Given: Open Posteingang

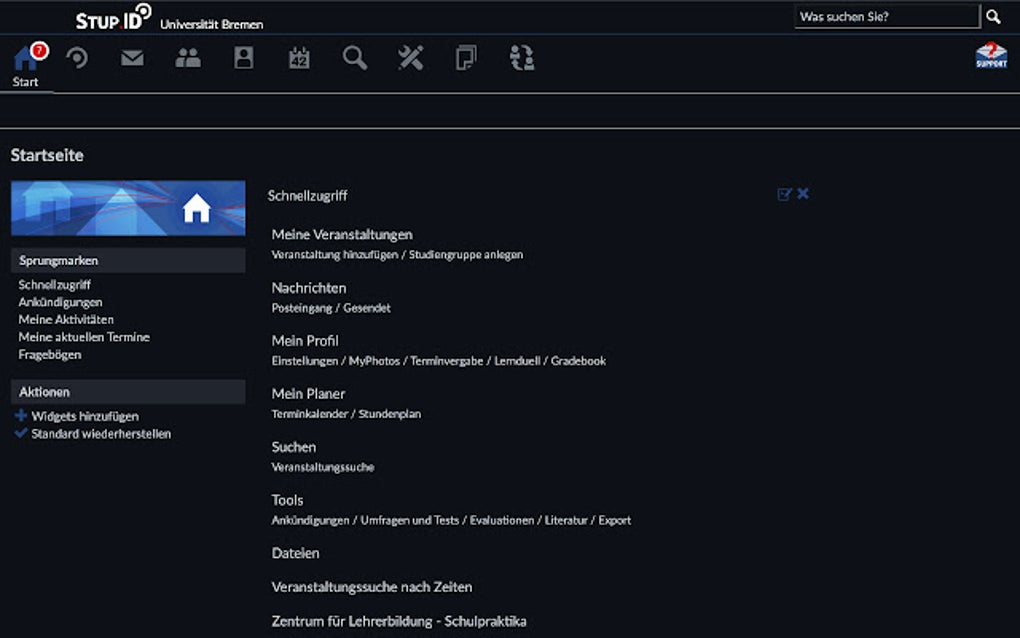Looking at the screenshot, I should tap(302, 308).
